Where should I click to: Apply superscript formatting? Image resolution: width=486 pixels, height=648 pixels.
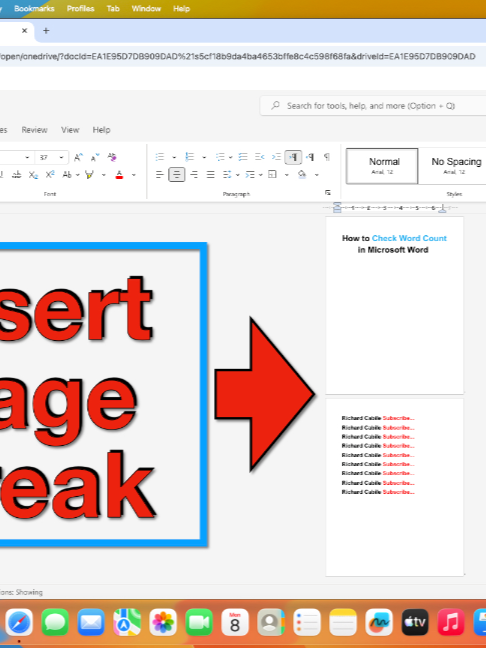coord(50,175)
